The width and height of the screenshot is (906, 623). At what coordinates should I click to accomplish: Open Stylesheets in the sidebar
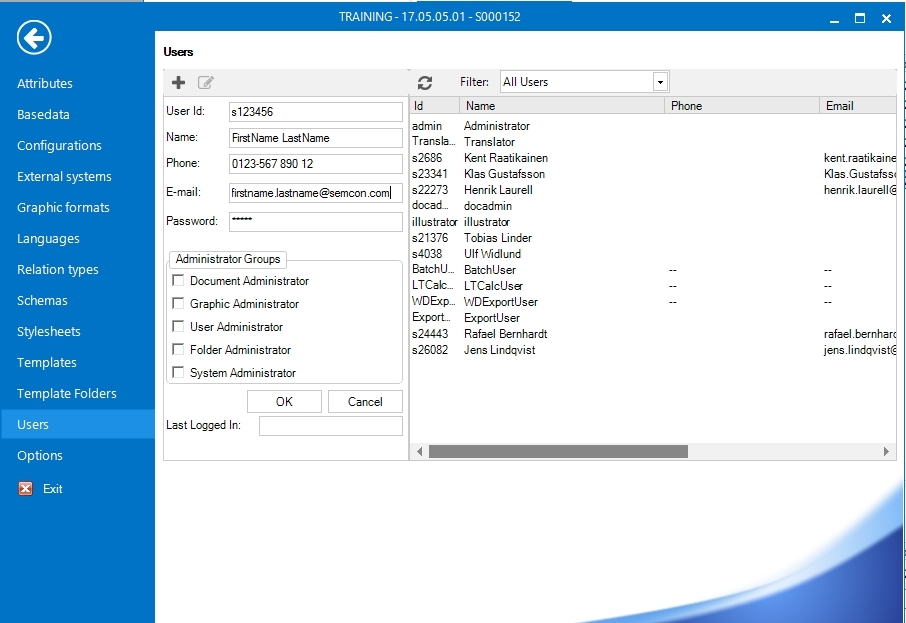tap(49, 331)
